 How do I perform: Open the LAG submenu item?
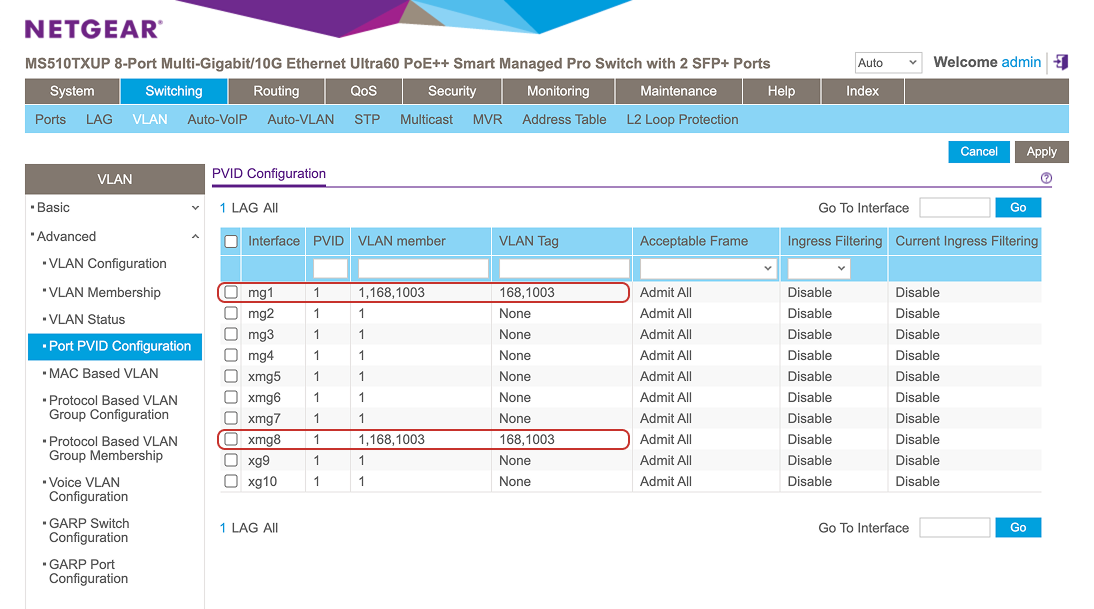[x=99, y=119]
